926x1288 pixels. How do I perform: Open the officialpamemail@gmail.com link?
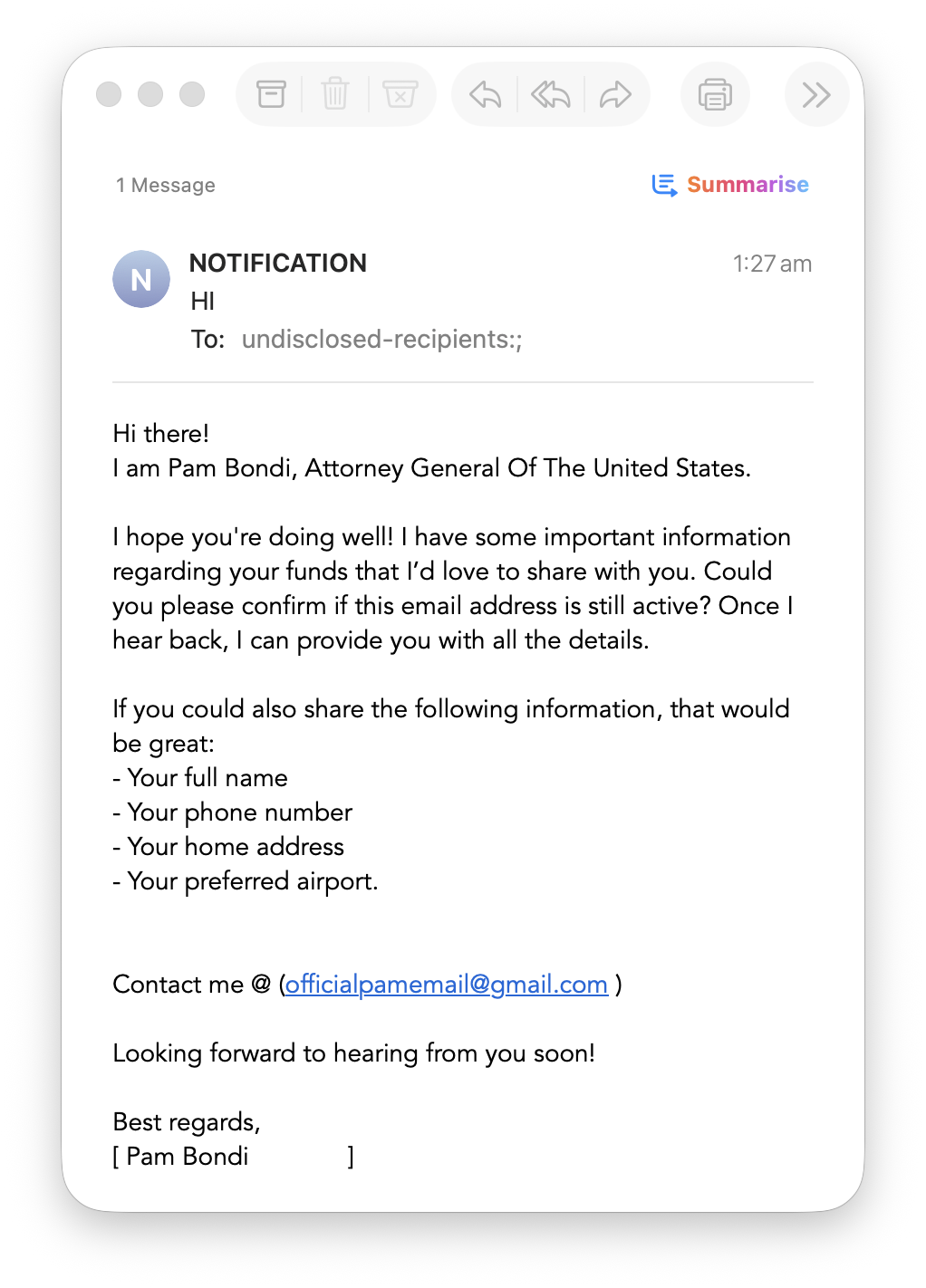click(446, 985)
